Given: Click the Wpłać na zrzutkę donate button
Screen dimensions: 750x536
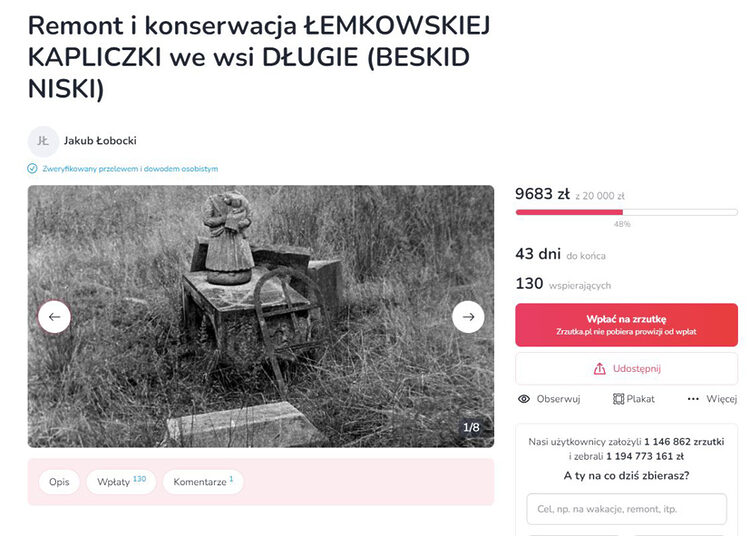Looking at the screenshot, I should [627, 325].
